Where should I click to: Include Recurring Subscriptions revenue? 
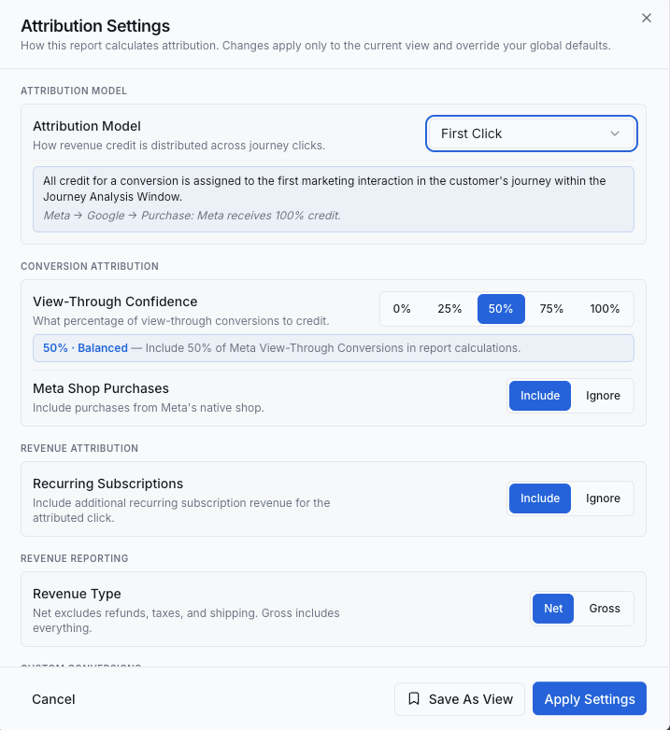coord(540,498)
